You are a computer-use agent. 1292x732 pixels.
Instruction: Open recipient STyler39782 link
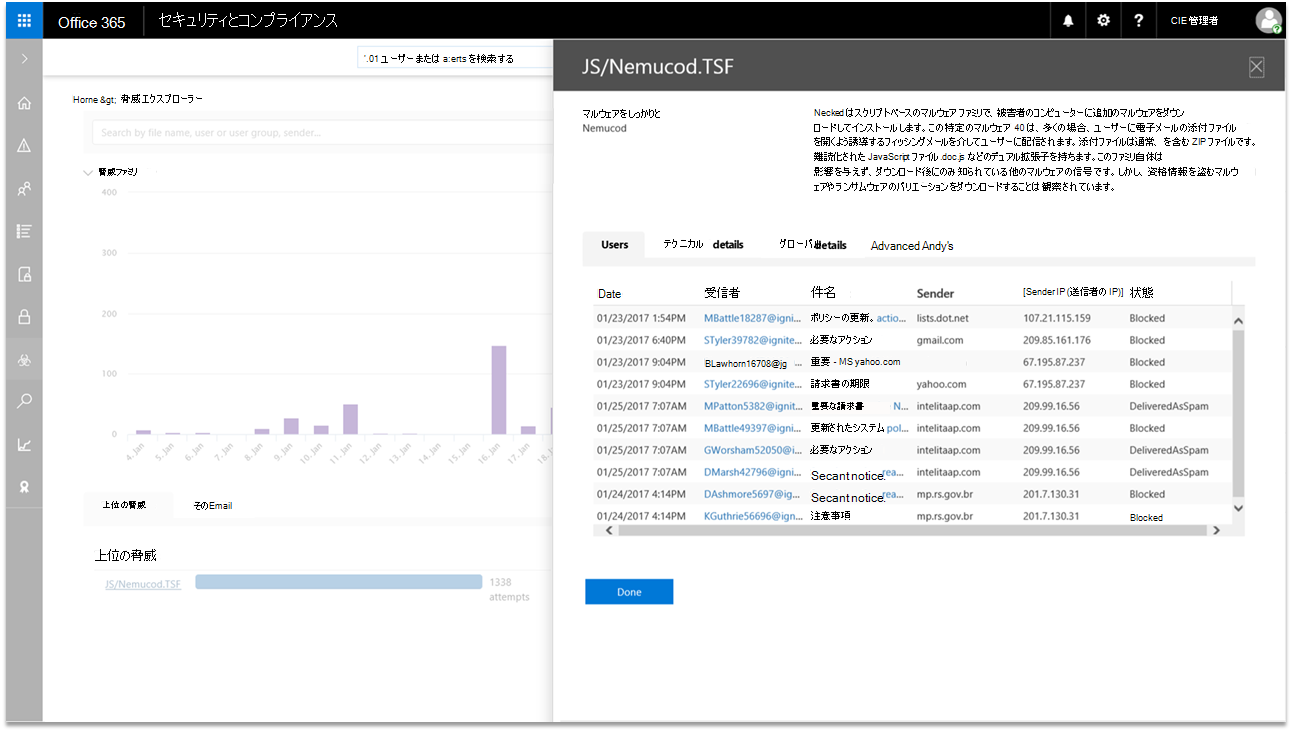click(753, 341)
